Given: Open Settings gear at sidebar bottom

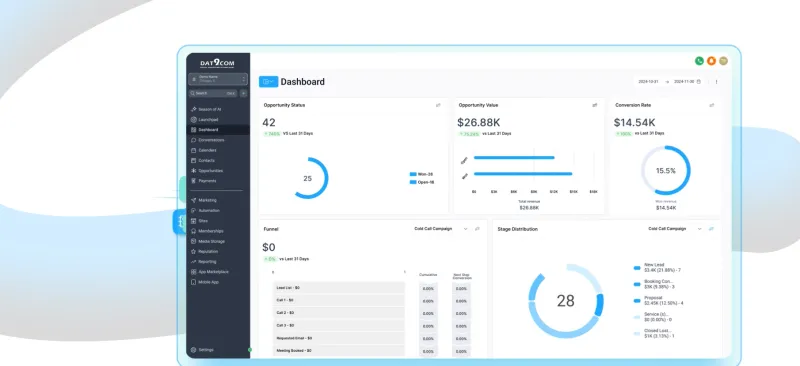Looking at the screenshot, I should coord(193,350).
